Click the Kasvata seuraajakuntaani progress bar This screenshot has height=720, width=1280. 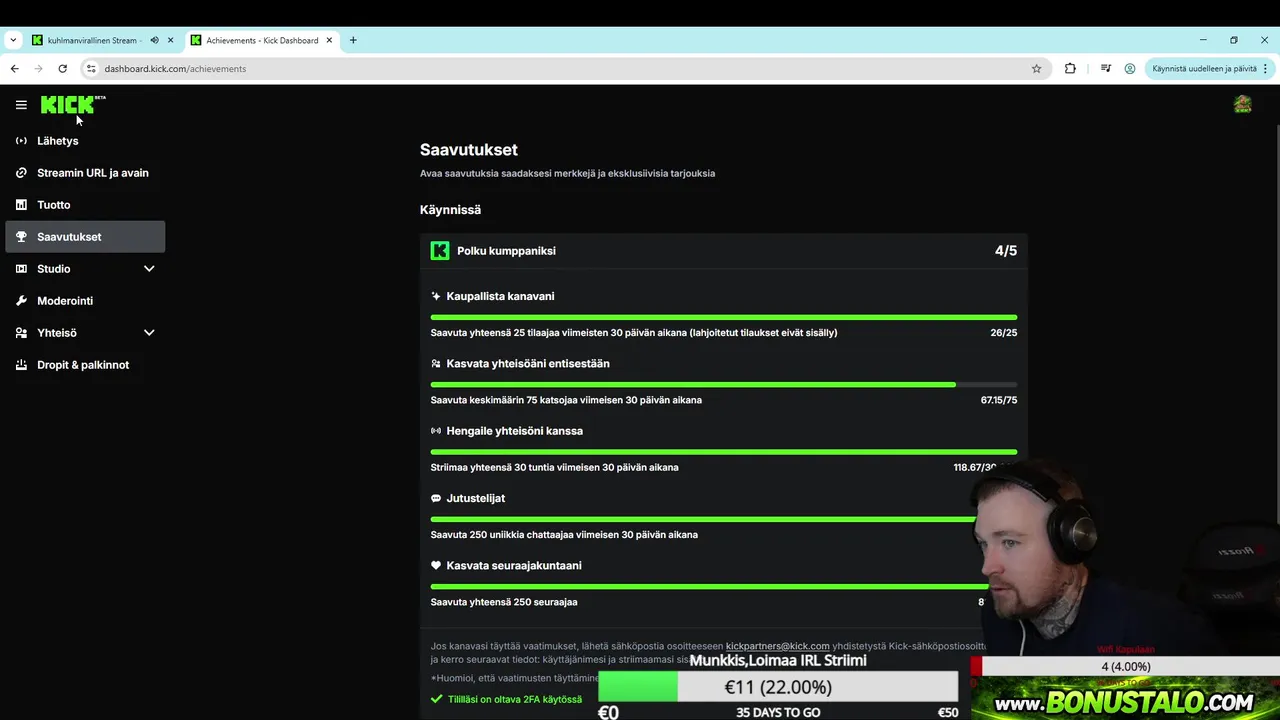(x=710, y=586)
